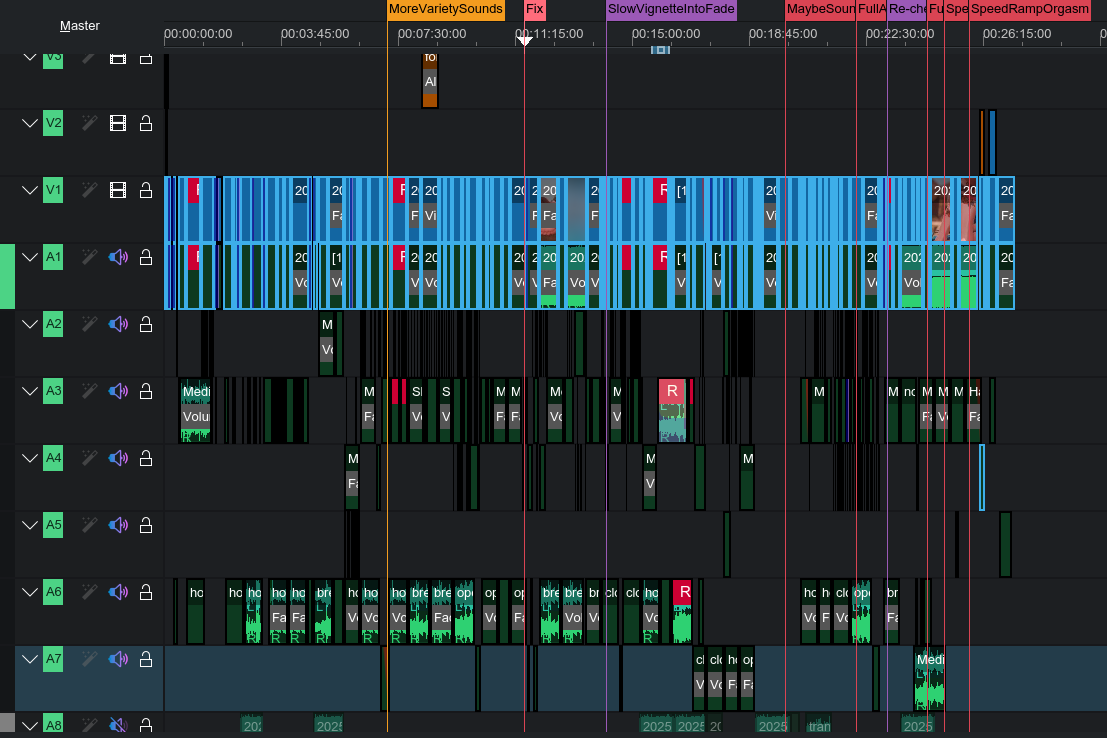
Task: Collapse track A1 with its chevron
Action: (x=30, y=257)
